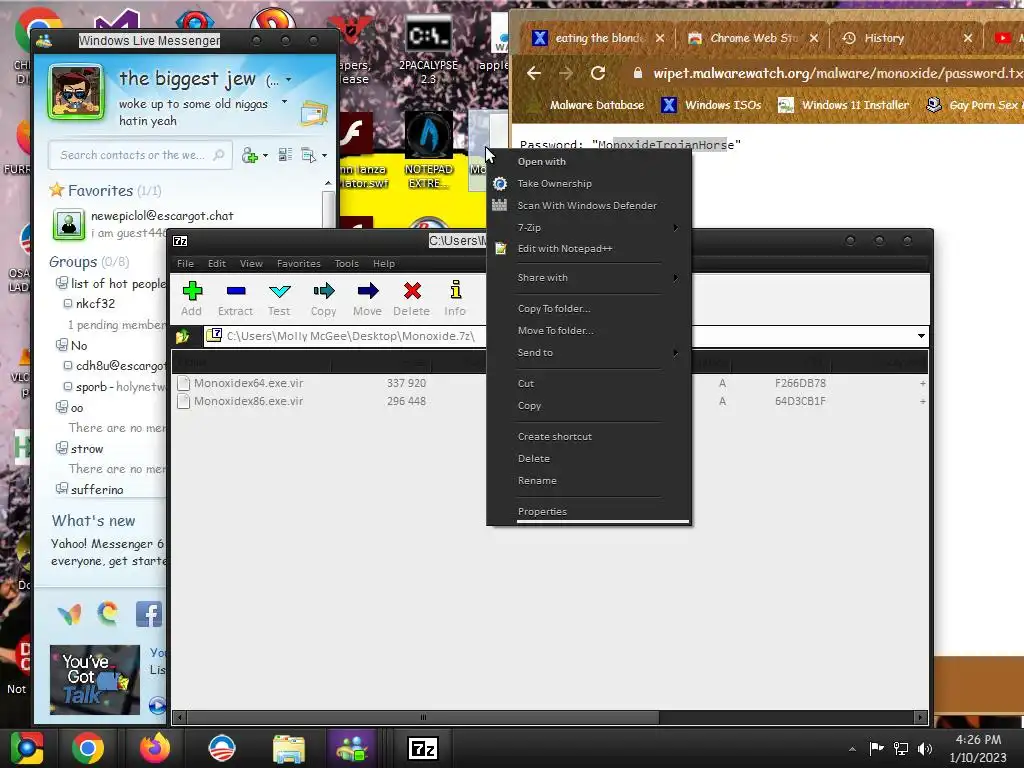Choose Rename in the context menu
Viewport: 1024px width, 768px height.
(x=537, y=481)
